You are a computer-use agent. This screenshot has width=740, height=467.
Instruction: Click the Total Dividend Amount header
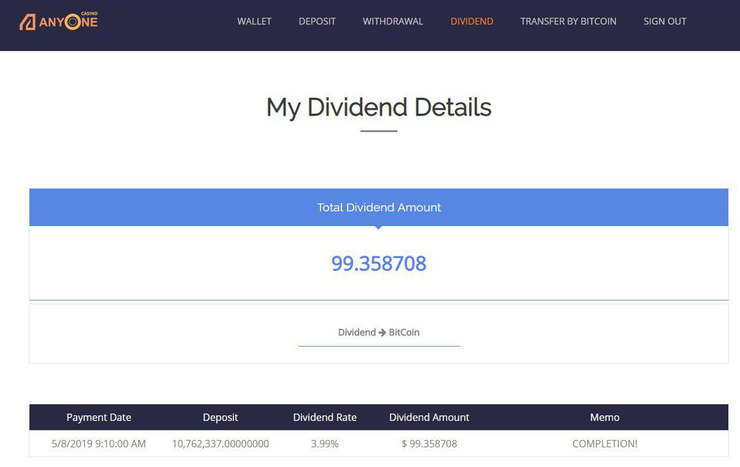[x=378, y=208]
